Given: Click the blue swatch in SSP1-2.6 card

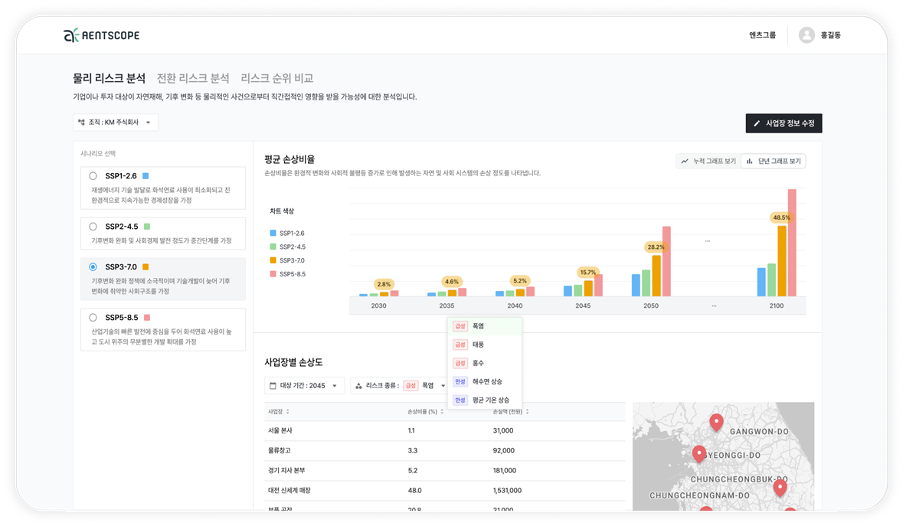Looking at the screenshot, I should (146, 176).
